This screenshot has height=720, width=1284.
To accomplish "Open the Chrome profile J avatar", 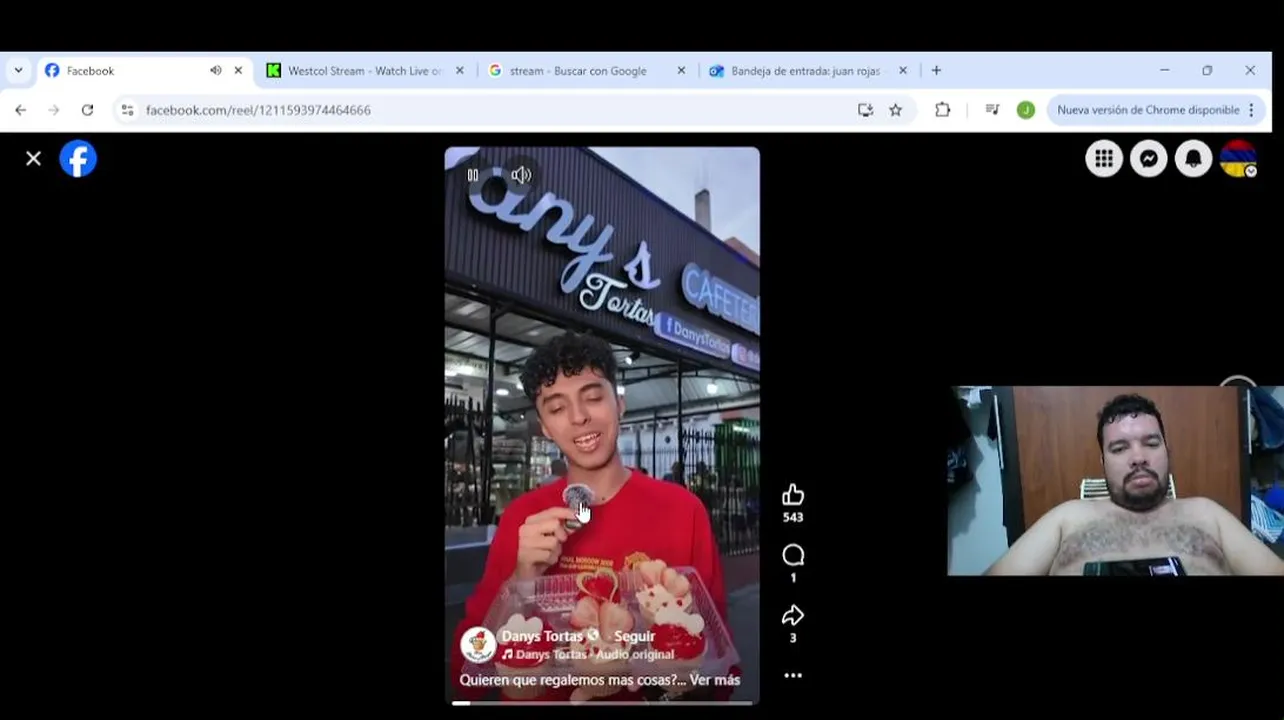I will click(1026, 110).
